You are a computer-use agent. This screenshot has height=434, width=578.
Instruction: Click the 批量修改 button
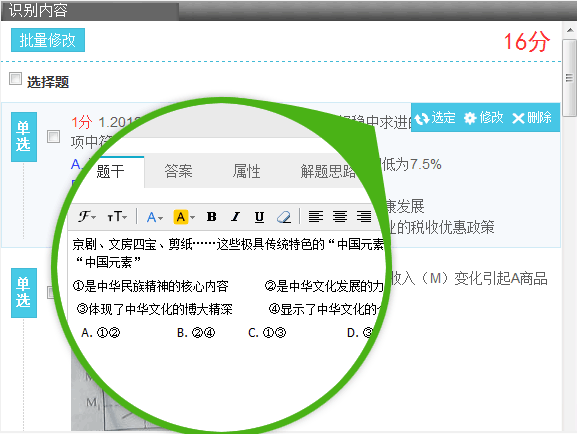[x=48, y=40]
